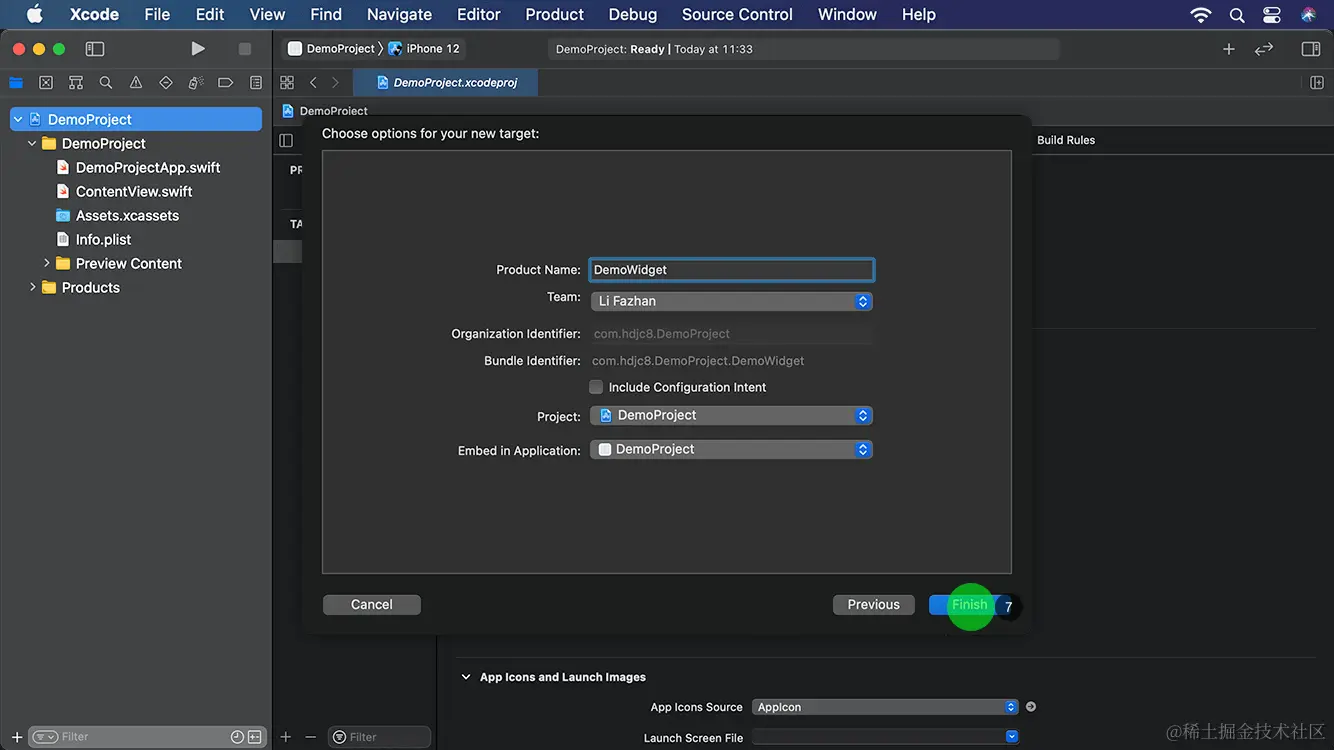This screenshot has width=1334, height=750.
Task: Select ContentView.swift in navigator
Action: click(x=134, y=192)
